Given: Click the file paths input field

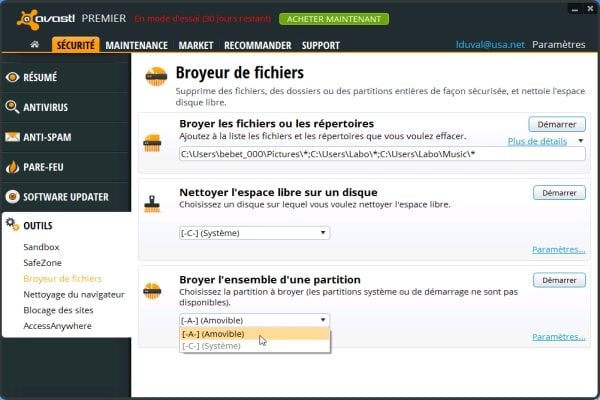Looking at the screenshot, I should pyautogui.click(x=382, y=154).
